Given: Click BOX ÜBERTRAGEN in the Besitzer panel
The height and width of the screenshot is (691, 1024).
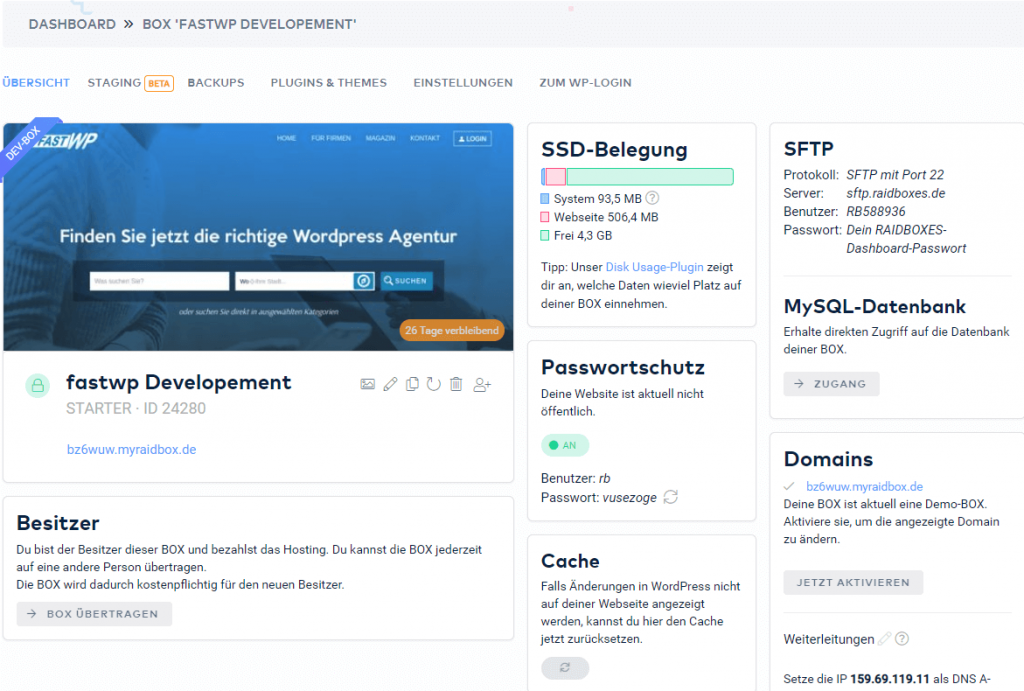Looking at the screenshot, I should [x=93, y=615].
